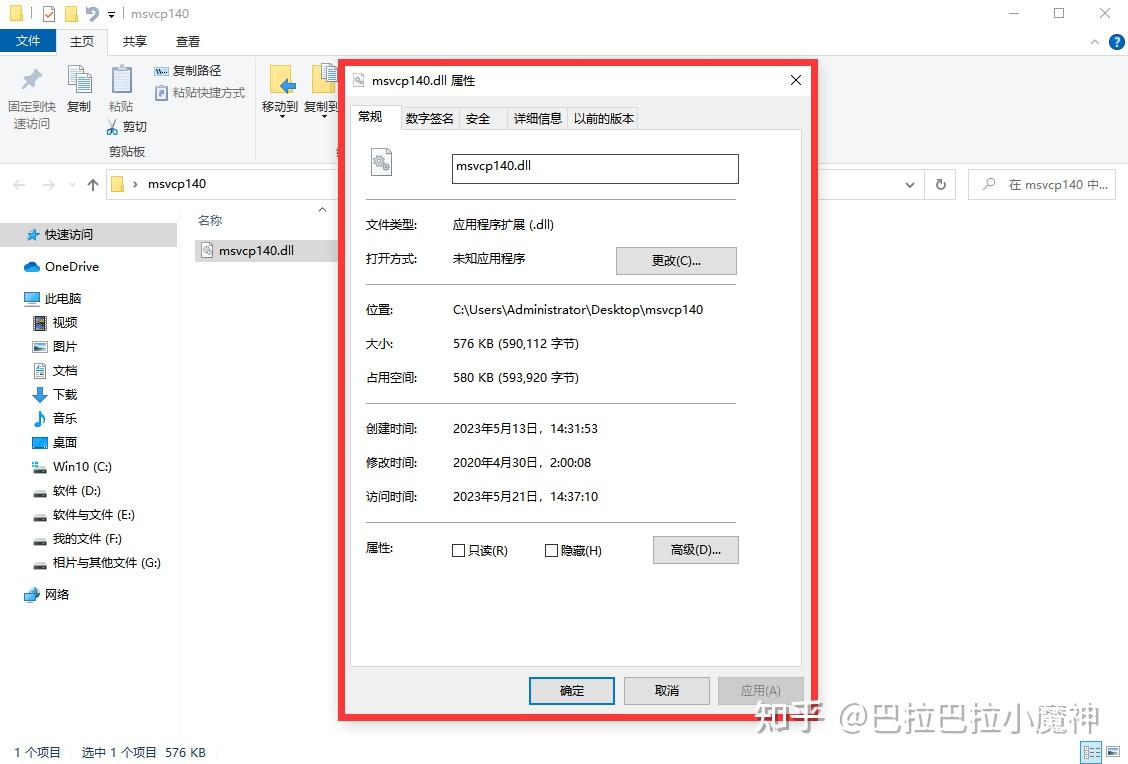The height and width of the screenshot is (764, 1128).
Task: Open the Previous Versions (以前的版本) tab
Action: [604, 119]
